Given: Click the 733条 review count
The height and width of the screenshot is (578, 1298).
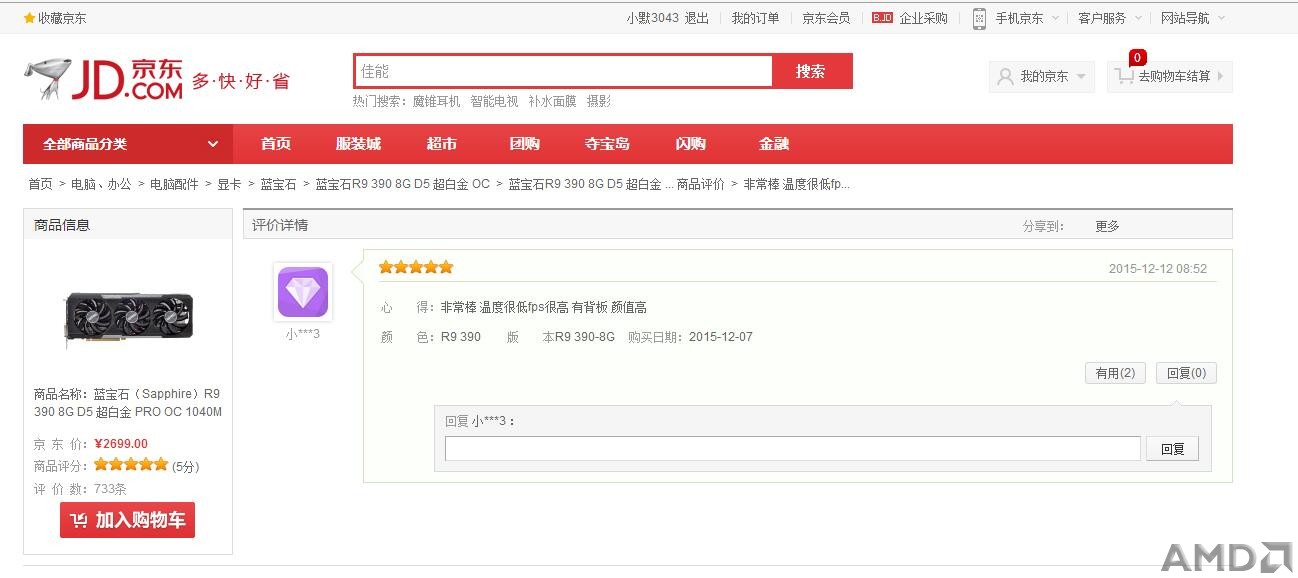Looking at the screenshot, I should pyautogui.click(x=110, y=489).
